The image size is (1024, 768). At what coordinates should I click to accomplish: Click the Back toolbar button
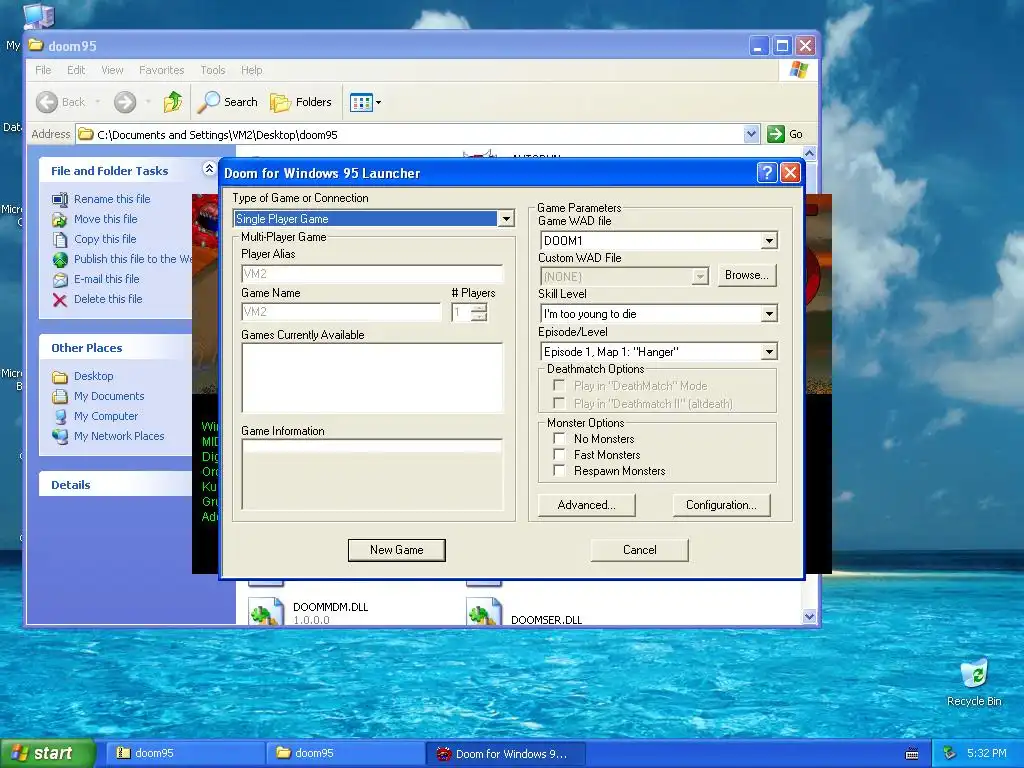coord(61,102)
